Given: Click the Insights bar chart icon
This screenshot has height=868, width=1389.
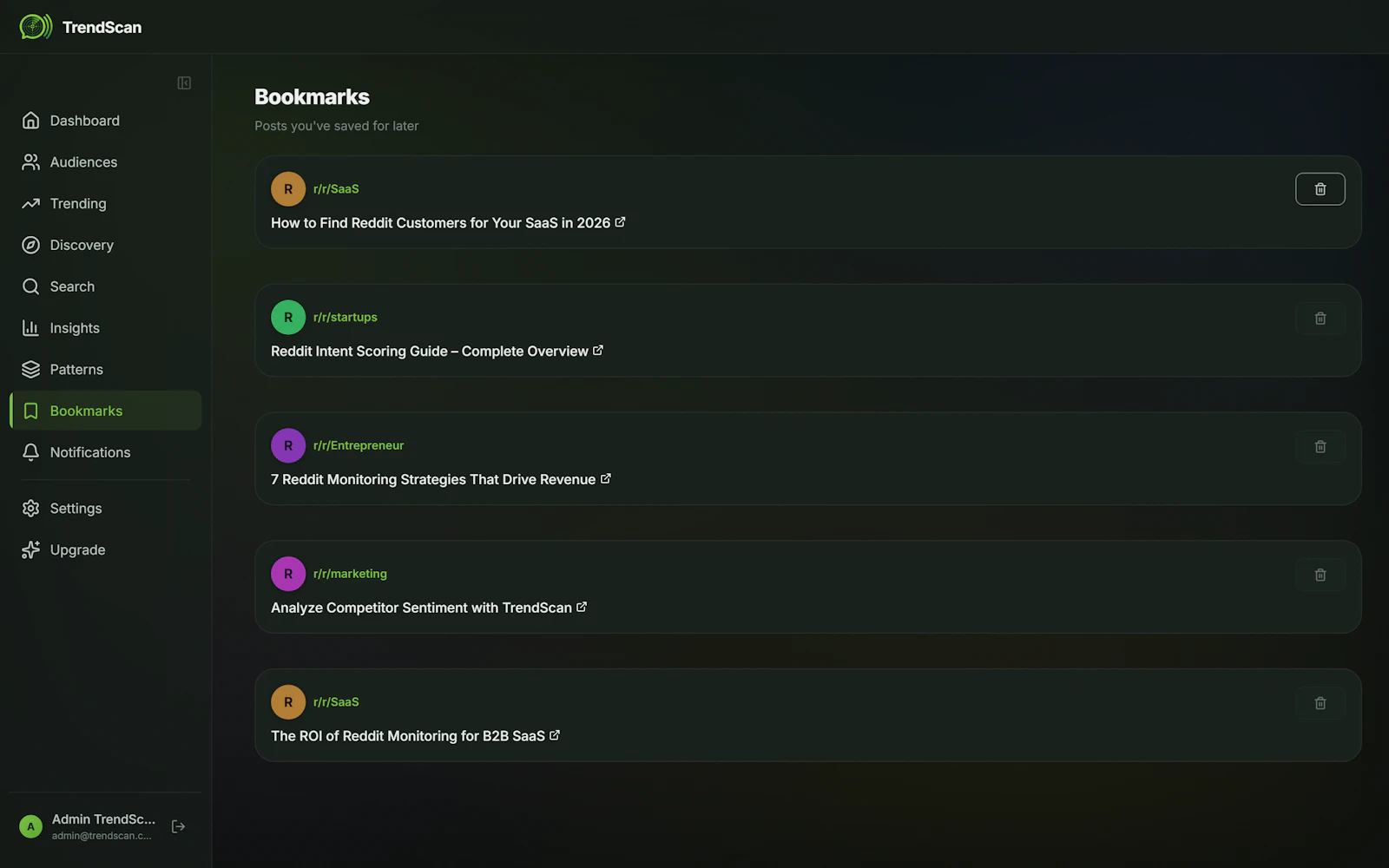Looking at the screenshot, I should (x=31, y=328).
